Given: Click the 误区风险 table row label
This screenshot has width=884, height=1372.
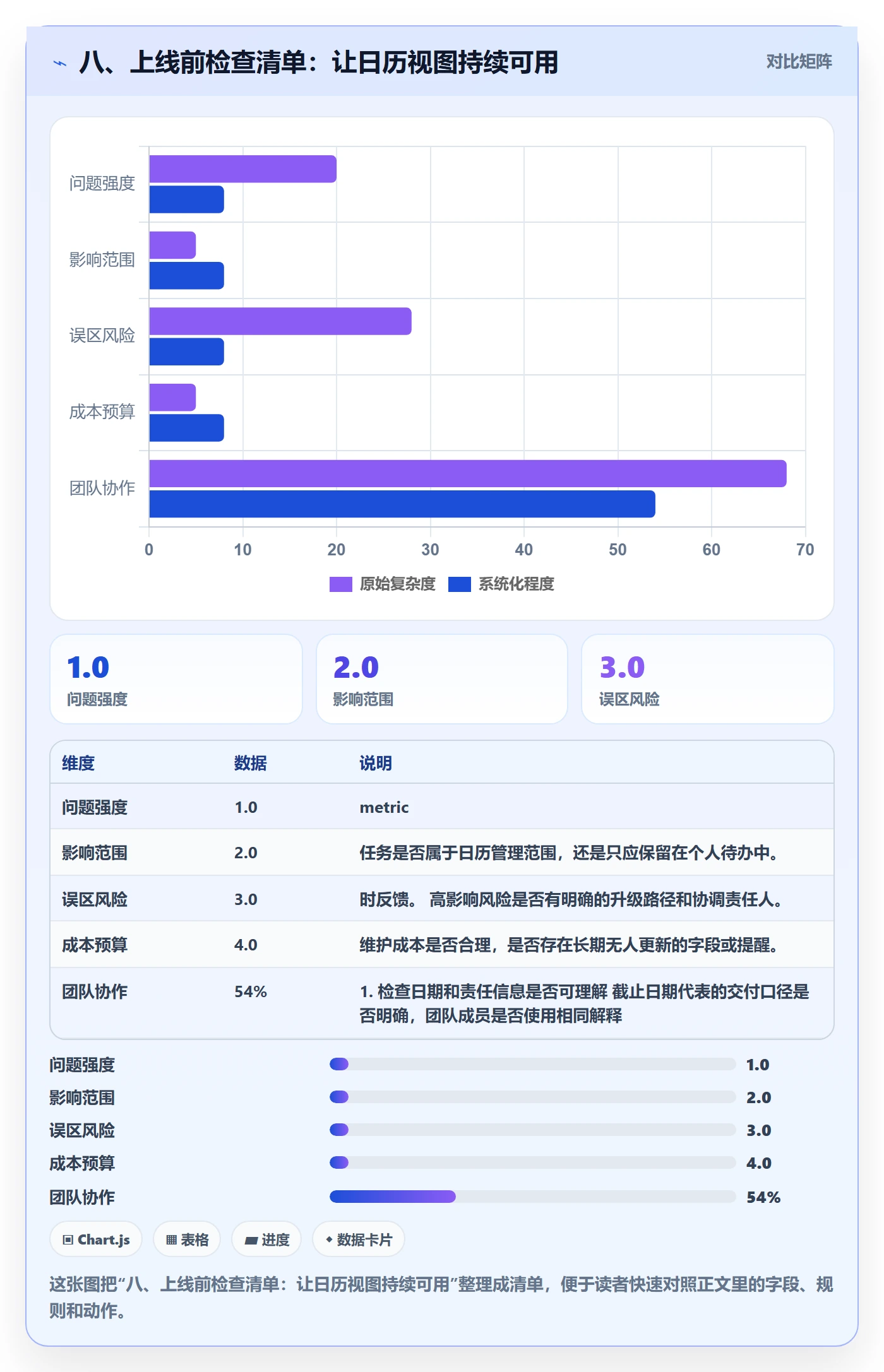Looking at the screenshot, I should 95,899.
